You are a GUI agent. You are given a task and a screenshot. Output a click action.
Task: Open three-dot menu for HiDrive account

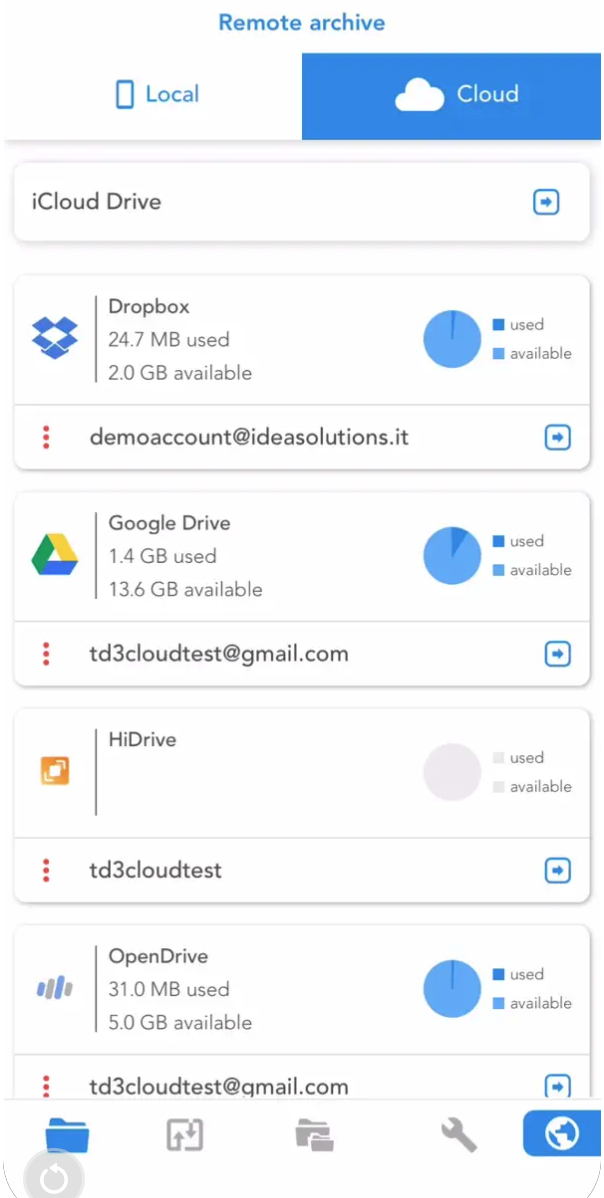click(46, 870)
